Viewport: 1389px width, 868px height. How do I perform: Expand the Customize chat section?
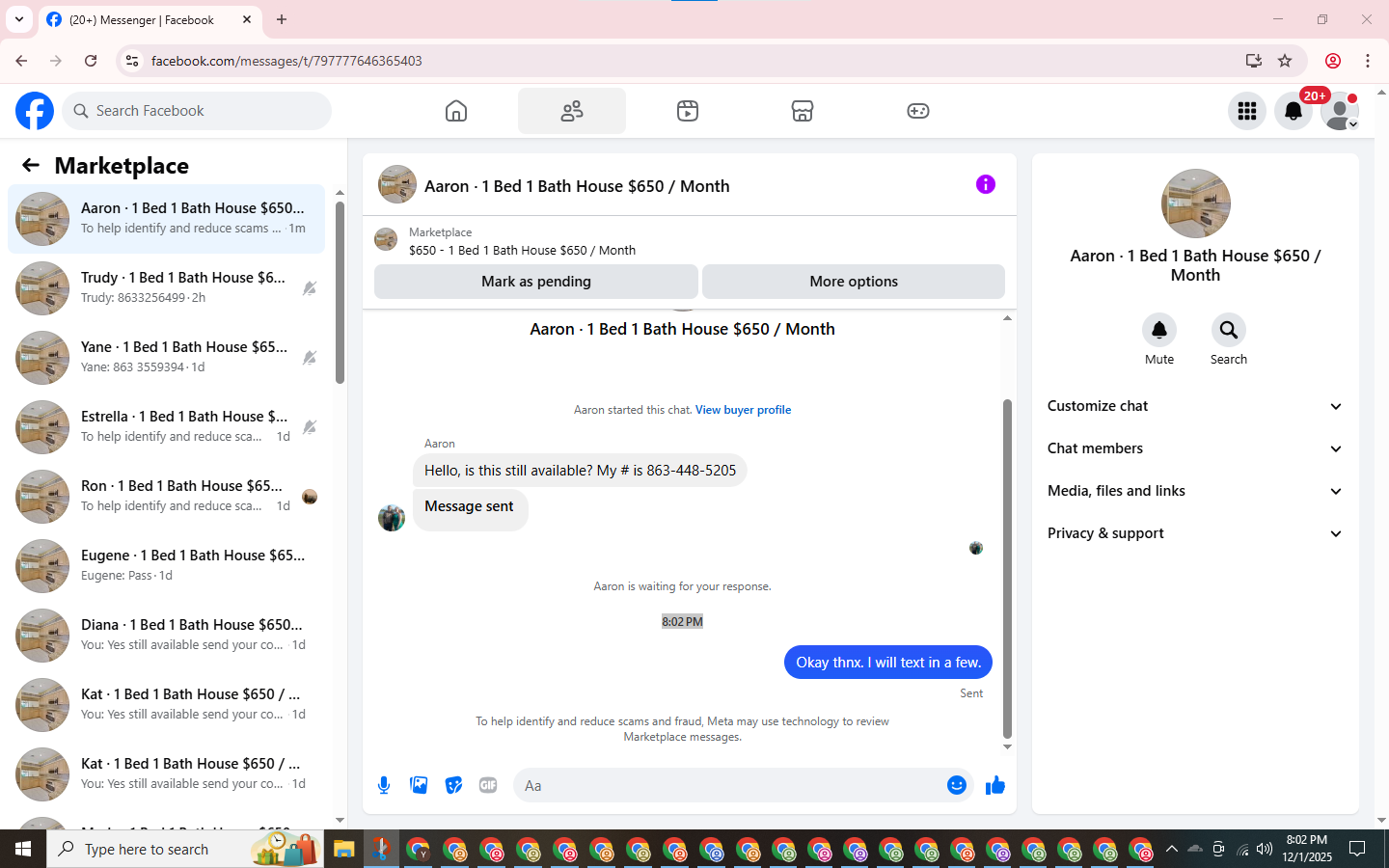pyautogui.click(x=1195, y=406)
